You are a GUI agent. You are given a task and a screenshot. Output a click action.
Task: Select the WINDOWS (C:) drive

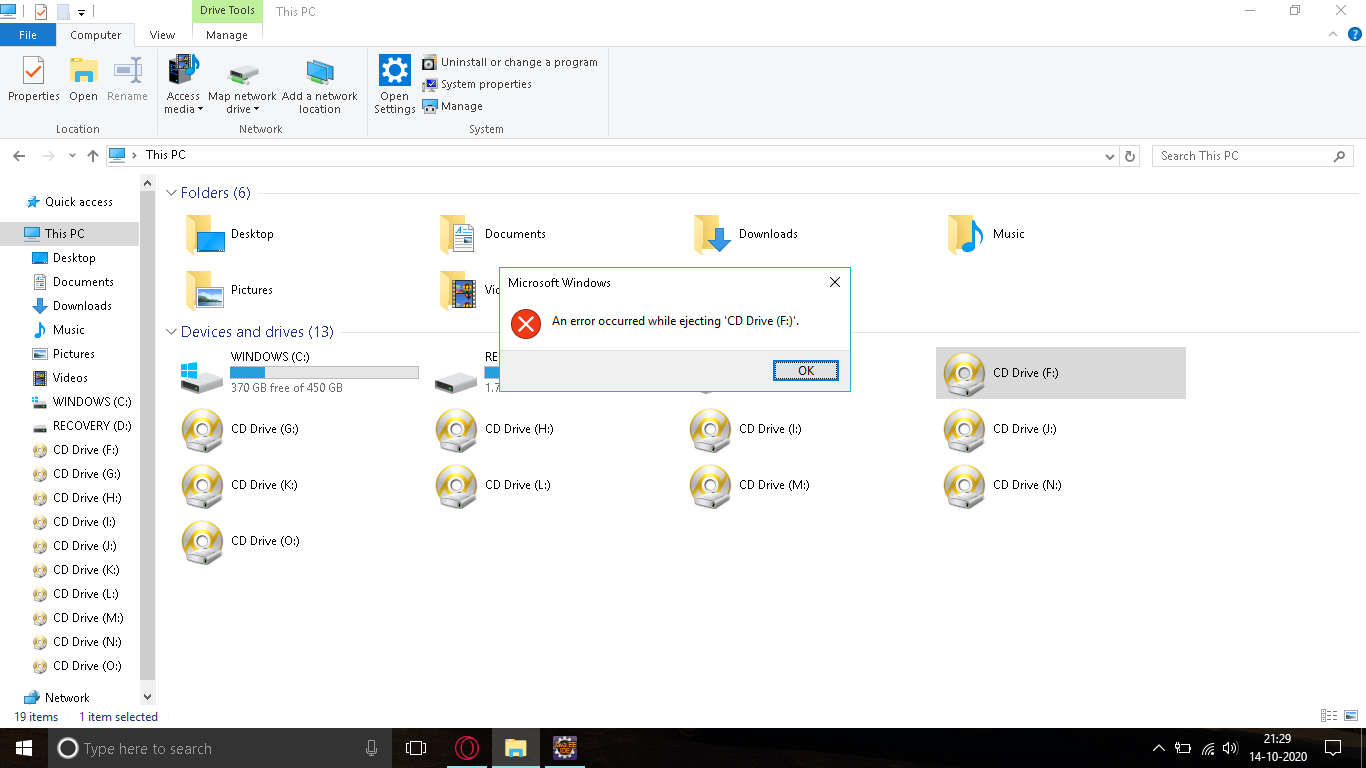click(300, 372)
